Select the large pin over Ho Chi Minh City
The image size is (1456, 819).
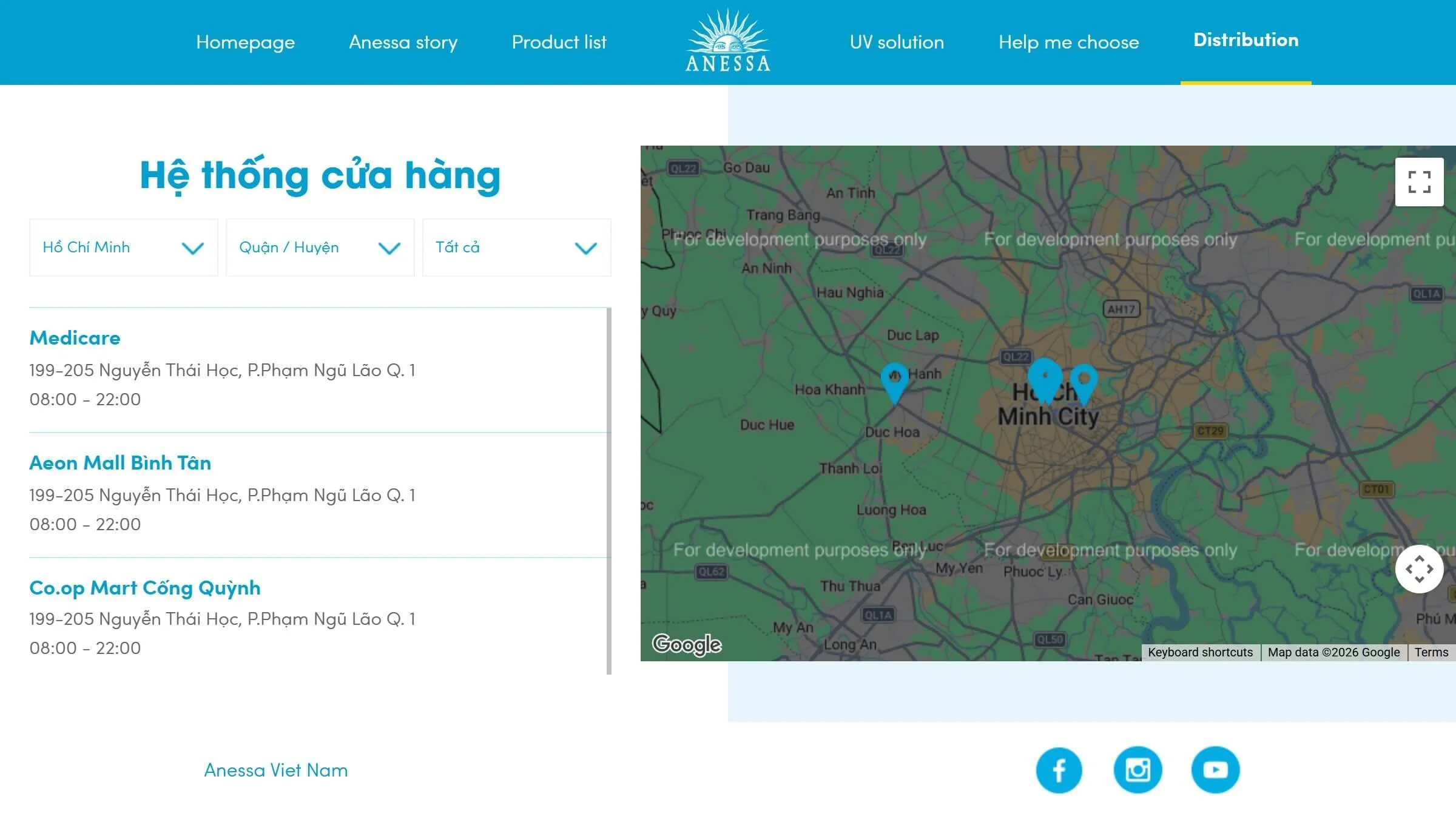pyautogui.click(x=1045, y=380)
